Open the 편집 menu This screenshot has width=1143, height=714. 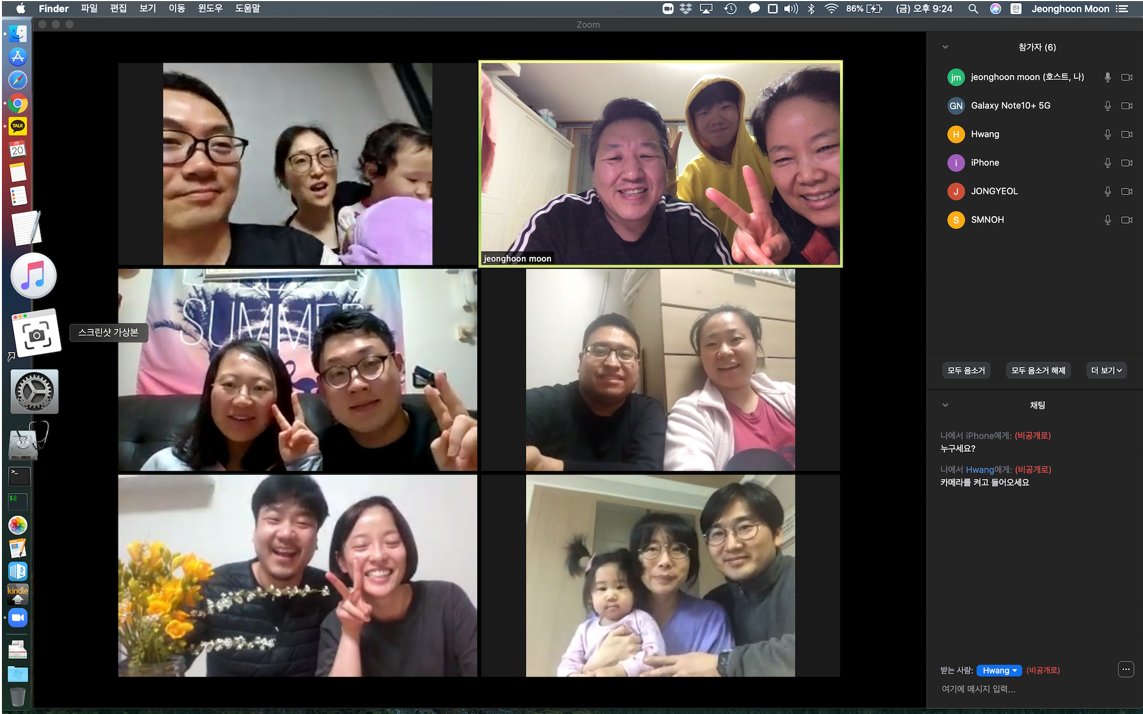tap(118, 9)
